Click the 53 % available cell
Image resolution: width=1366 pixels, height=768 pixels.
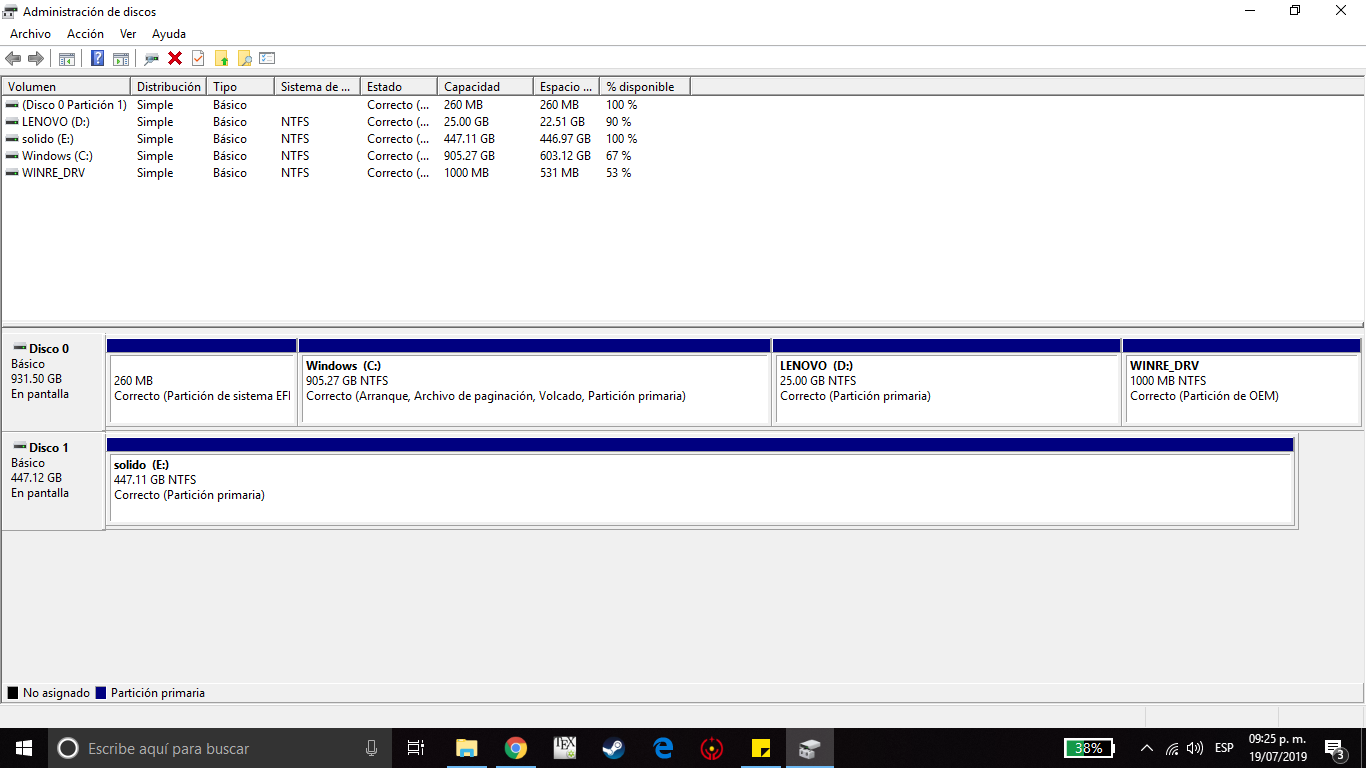click(618, 173)
